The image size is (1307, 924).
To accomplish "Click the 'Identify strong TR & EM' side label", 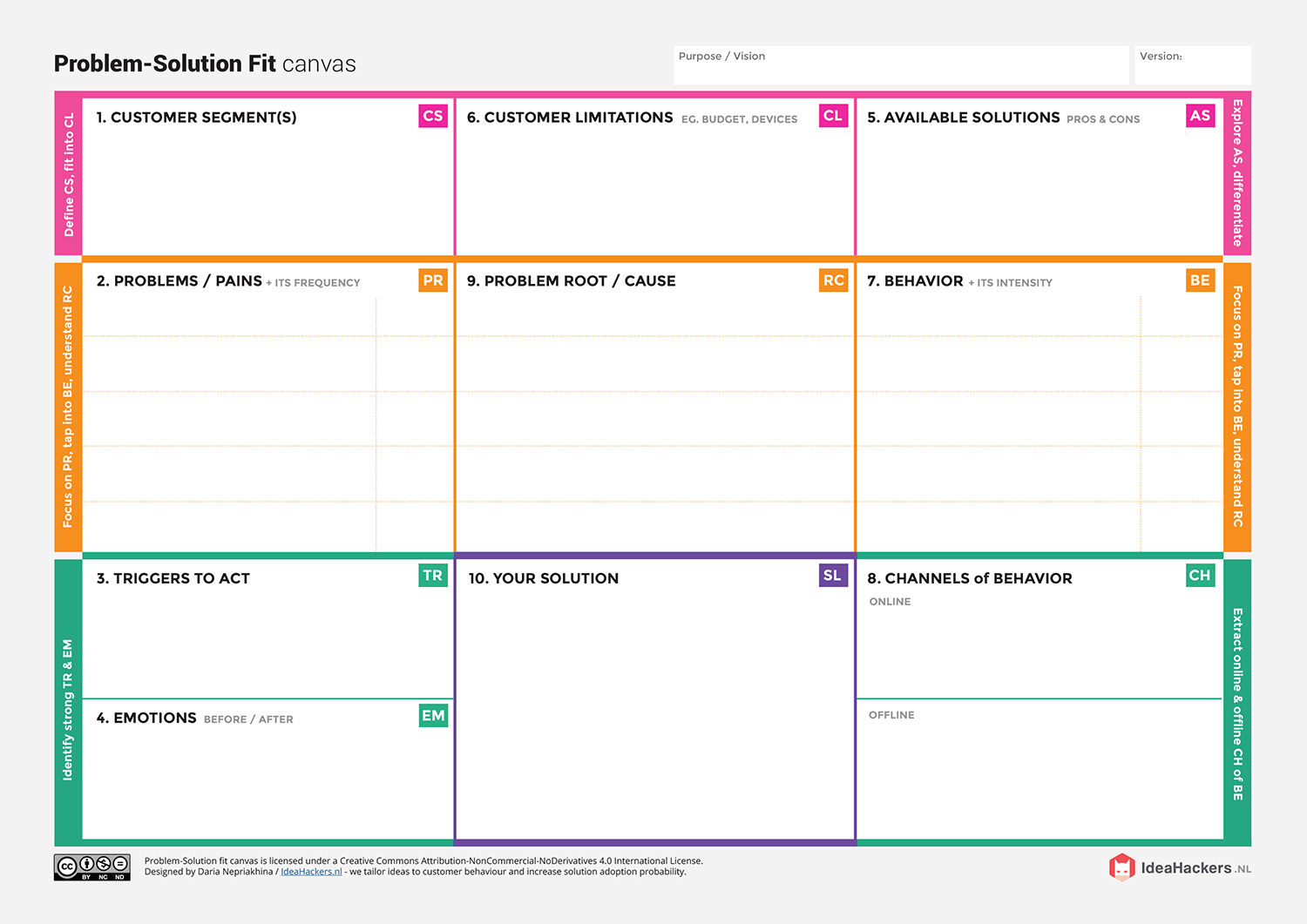I will (x=68, y=710).
